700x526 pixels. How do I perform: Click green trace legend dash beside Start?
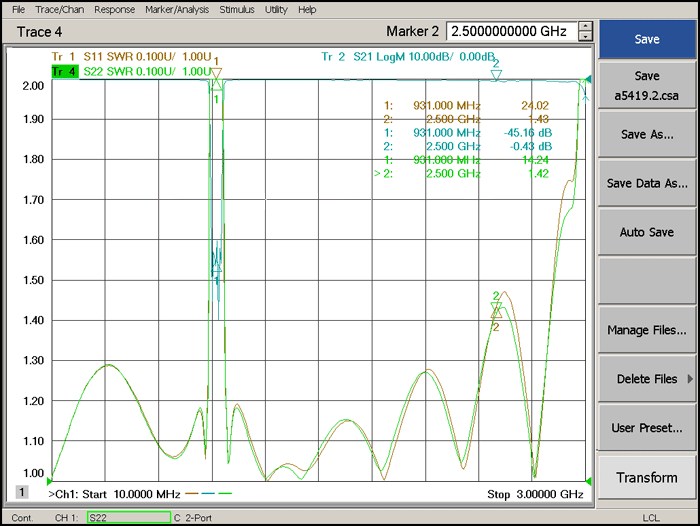point(225,494)
